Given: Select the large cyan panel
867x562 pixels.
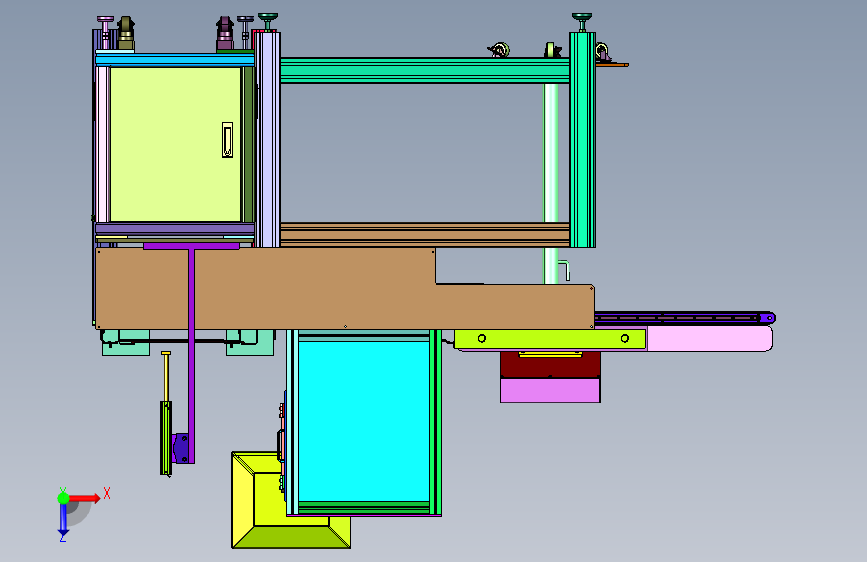Looking at the screenshot, I should (x=364, y=422).
